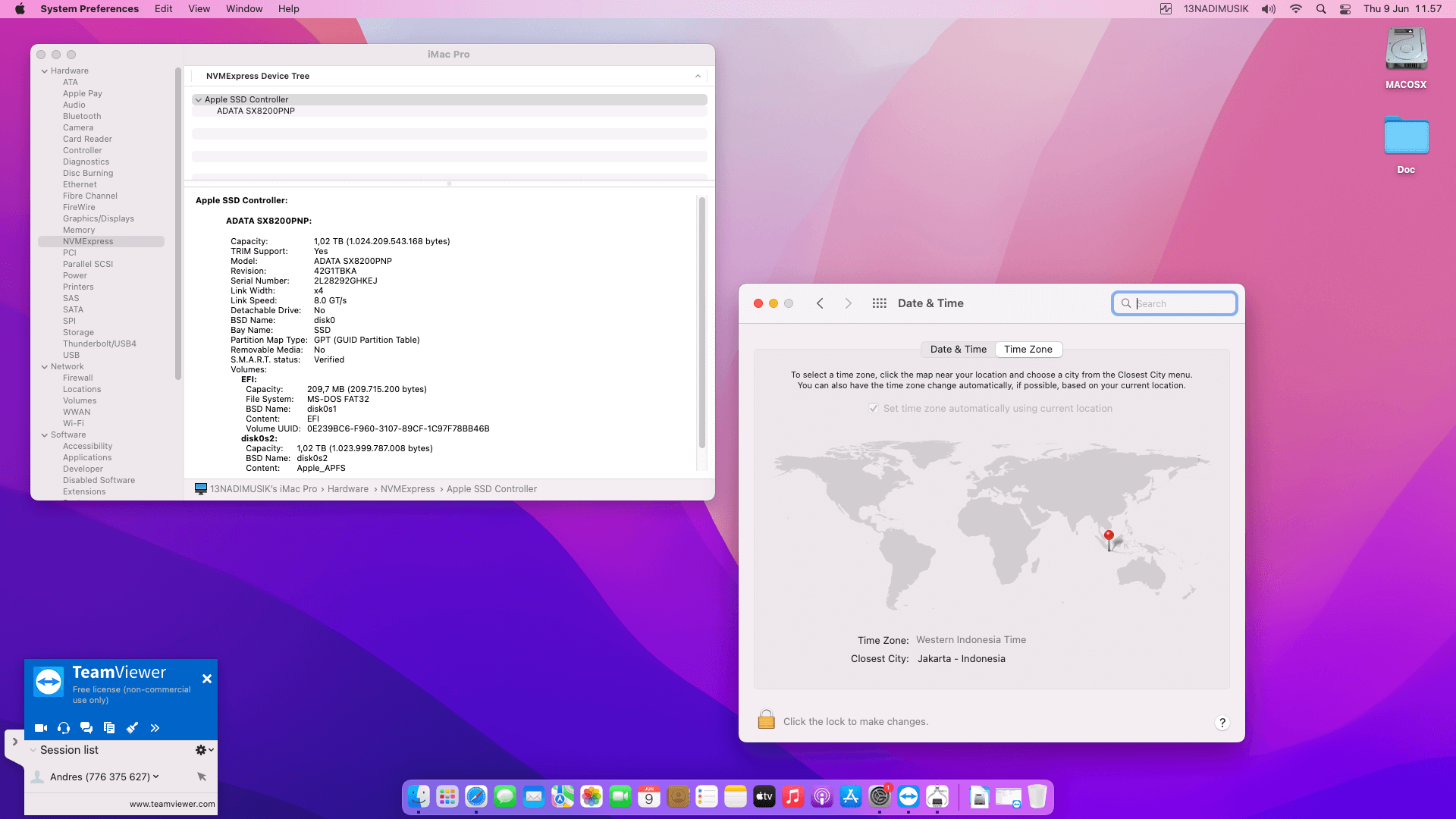
Task: Collapse the Network tree section
Action: coord(45,367)
